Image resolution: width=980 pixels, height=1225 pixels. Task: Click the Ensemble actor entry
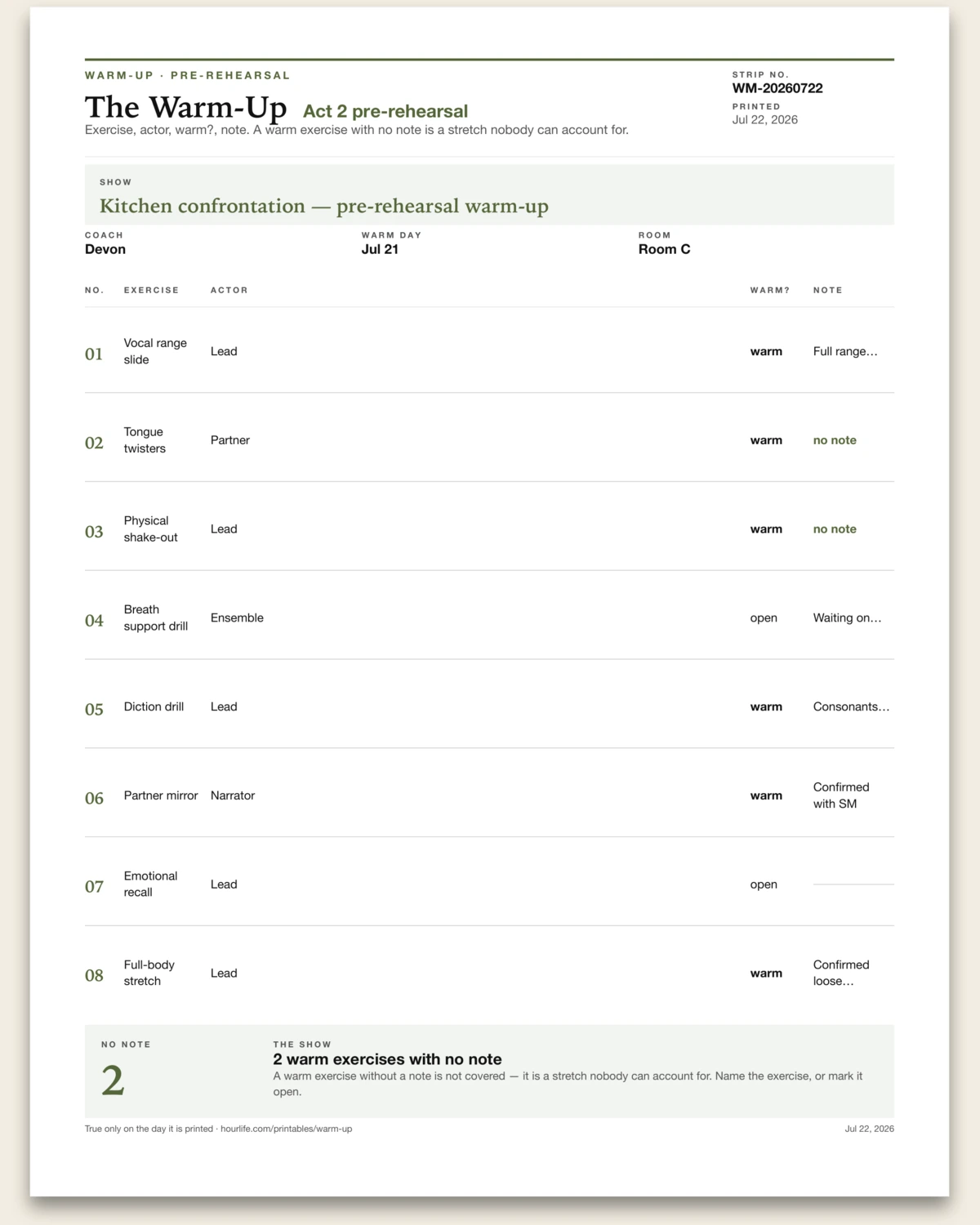[237, 618]
